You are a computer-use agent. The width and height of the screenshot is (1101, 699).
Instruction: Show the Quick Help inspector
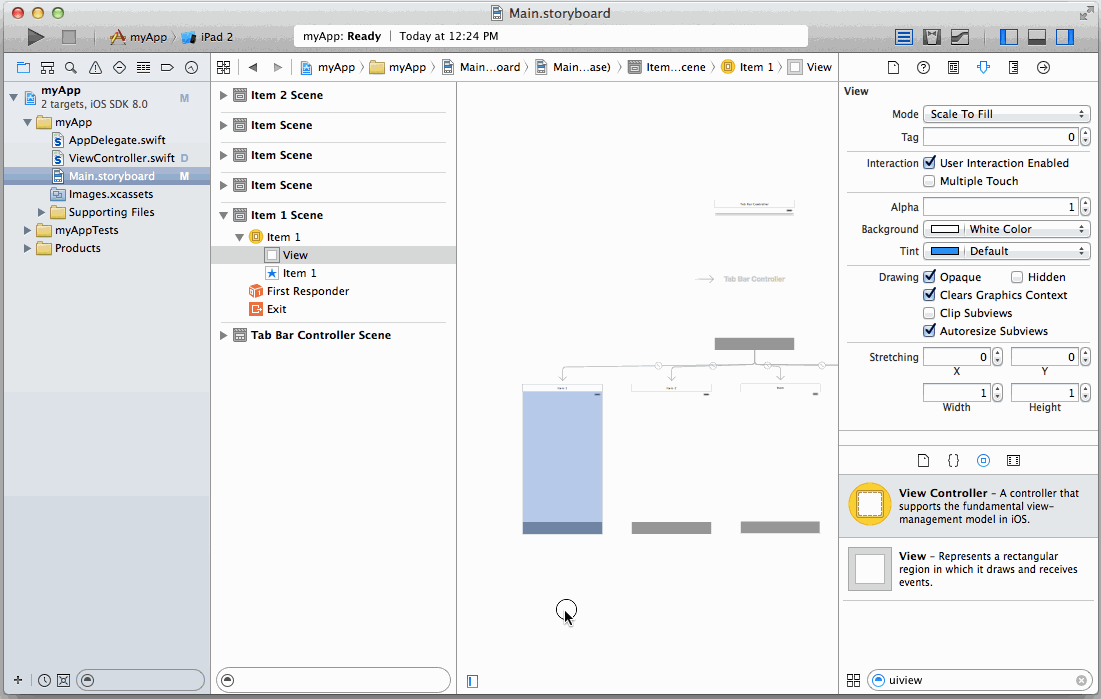coord(923,67)
